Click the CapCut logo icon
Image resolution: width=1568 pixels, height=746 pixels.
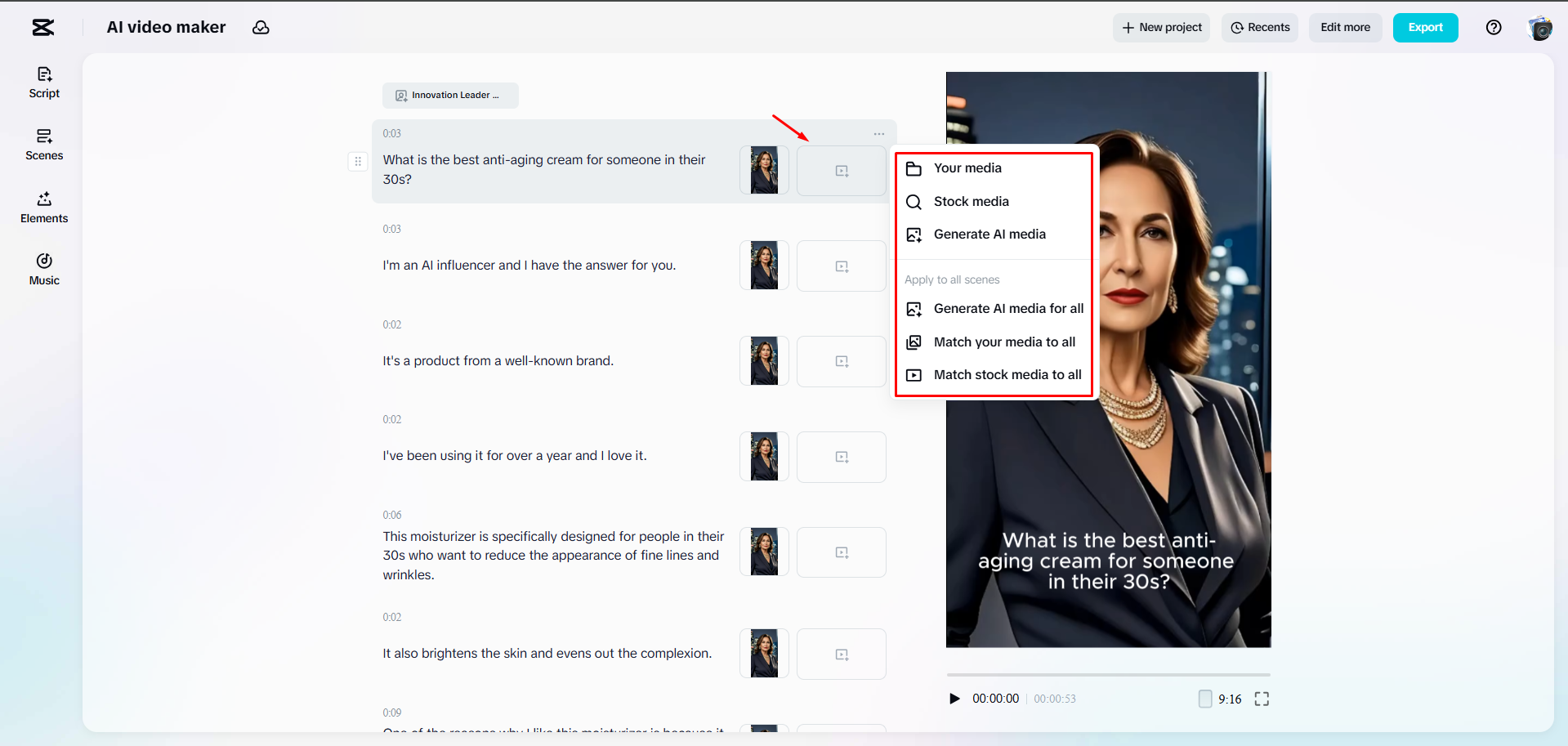coord(43,28)
